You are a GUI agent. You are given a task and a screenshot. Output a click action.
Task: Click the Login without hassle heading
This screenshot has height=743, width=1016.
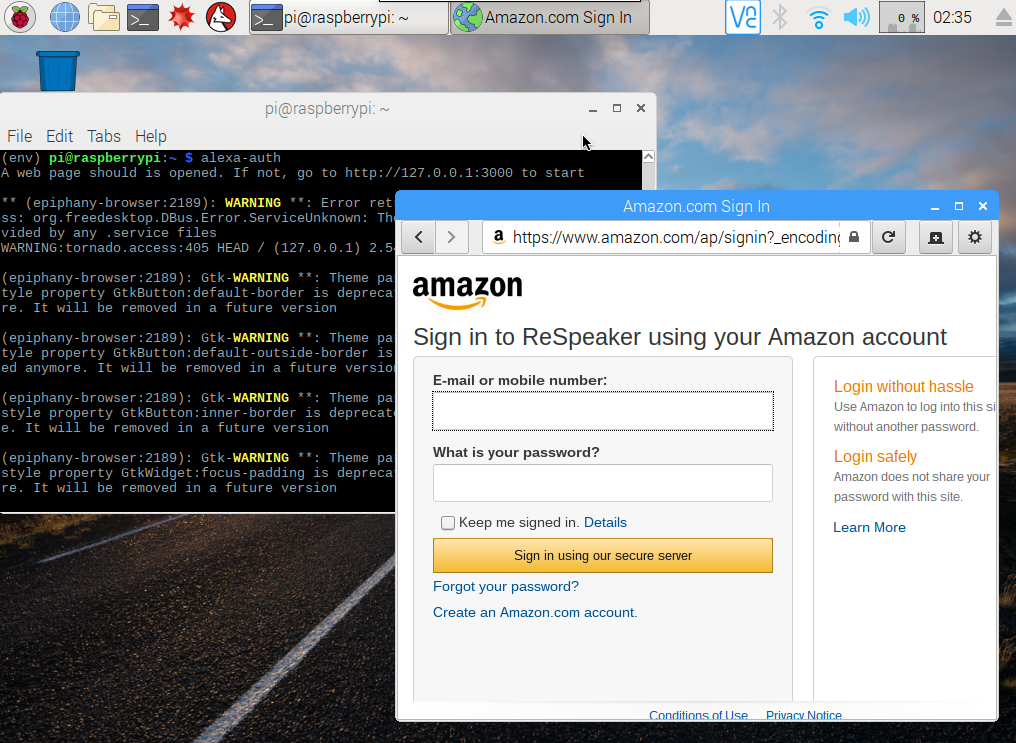pos(903,387)
